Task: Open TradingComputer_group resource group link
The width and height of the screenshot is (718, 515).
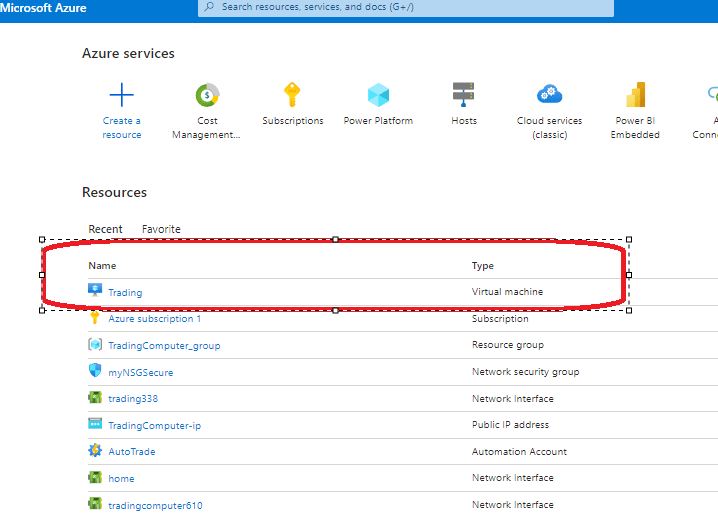Action: click(x=164, y=345)
